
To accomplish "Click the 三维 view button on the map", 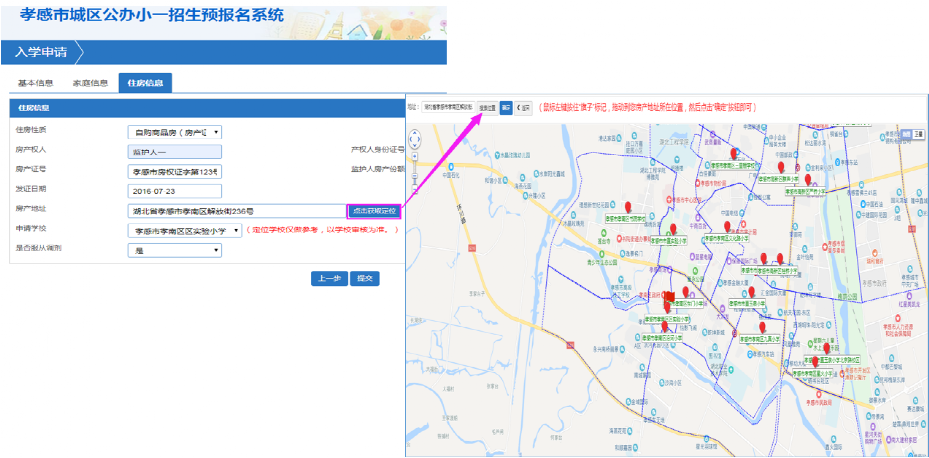I will (917, 132).
